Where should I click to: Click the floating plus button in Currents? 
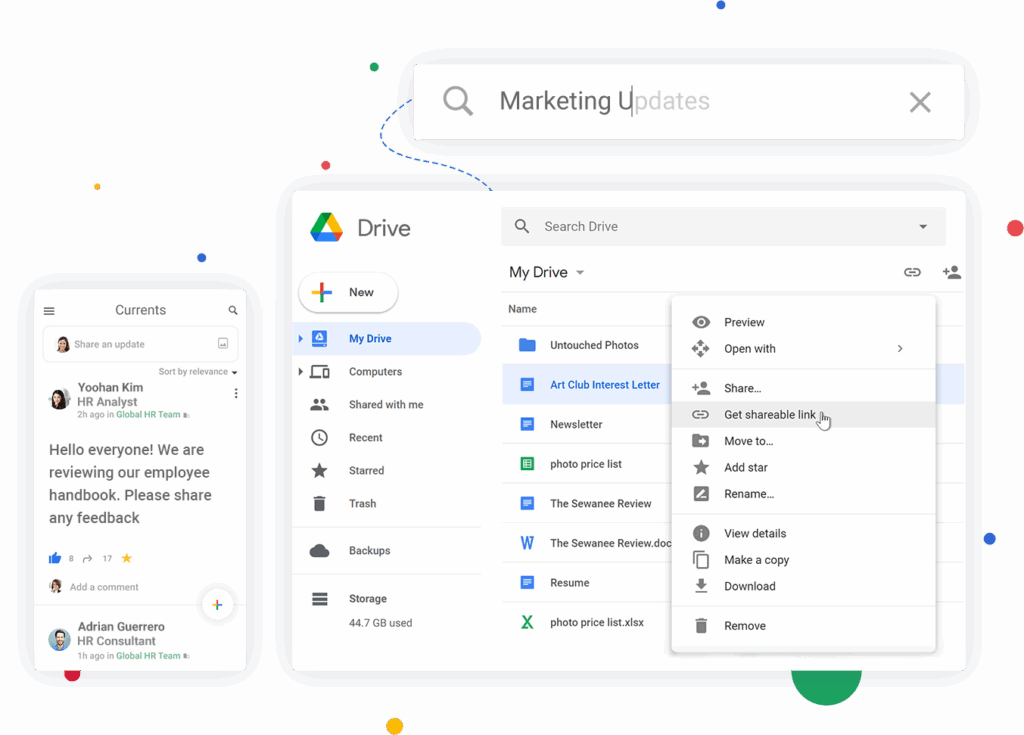coord(217,604)
